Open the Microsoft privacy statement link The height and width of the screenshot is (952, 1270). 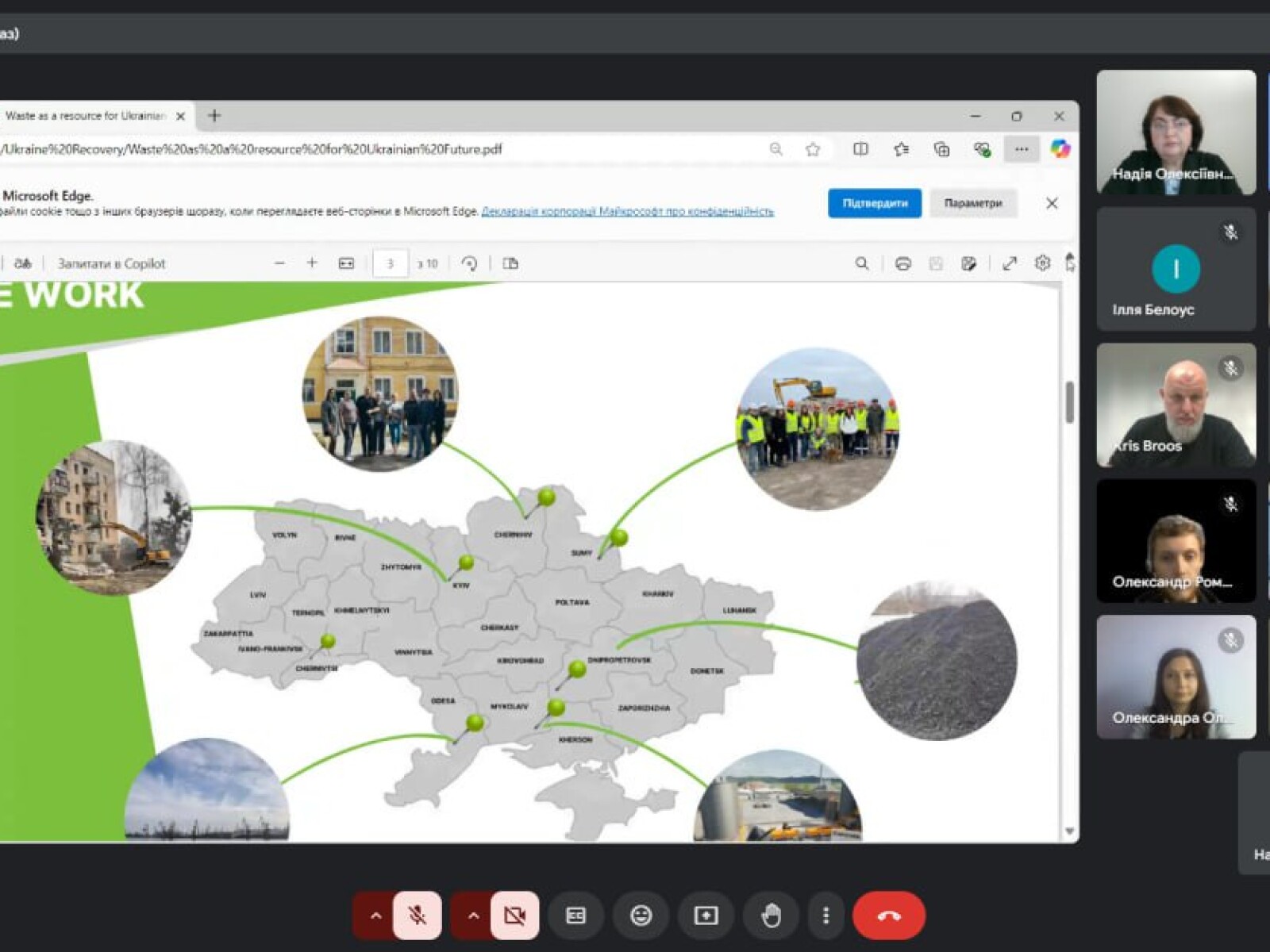coord(628,212)
